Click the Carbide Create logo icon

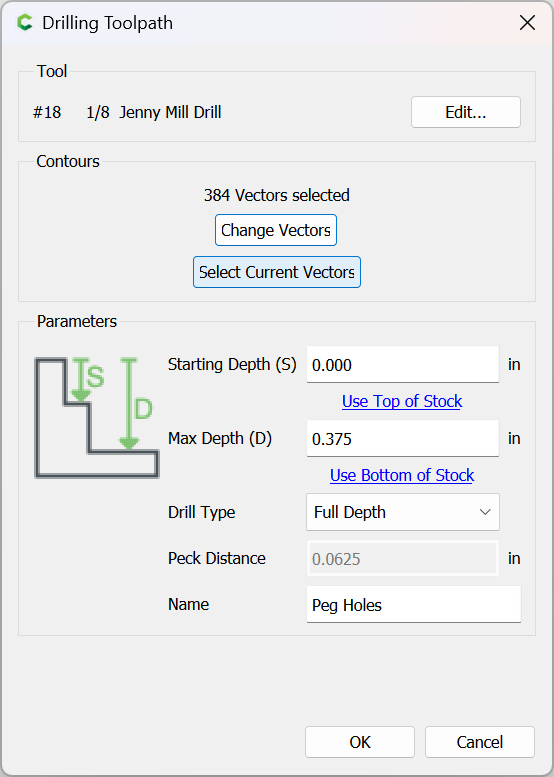tap(25, 23)
